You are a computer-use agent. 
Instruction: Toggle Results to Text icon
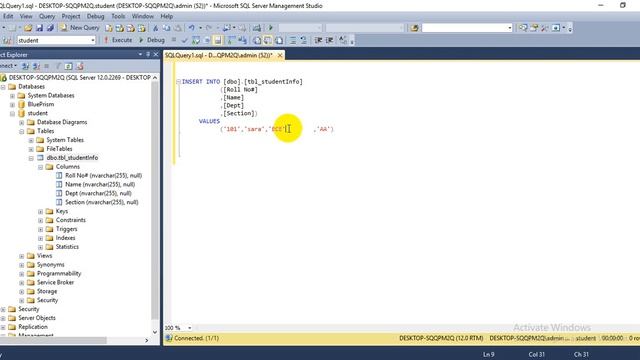tap(257, 40)
